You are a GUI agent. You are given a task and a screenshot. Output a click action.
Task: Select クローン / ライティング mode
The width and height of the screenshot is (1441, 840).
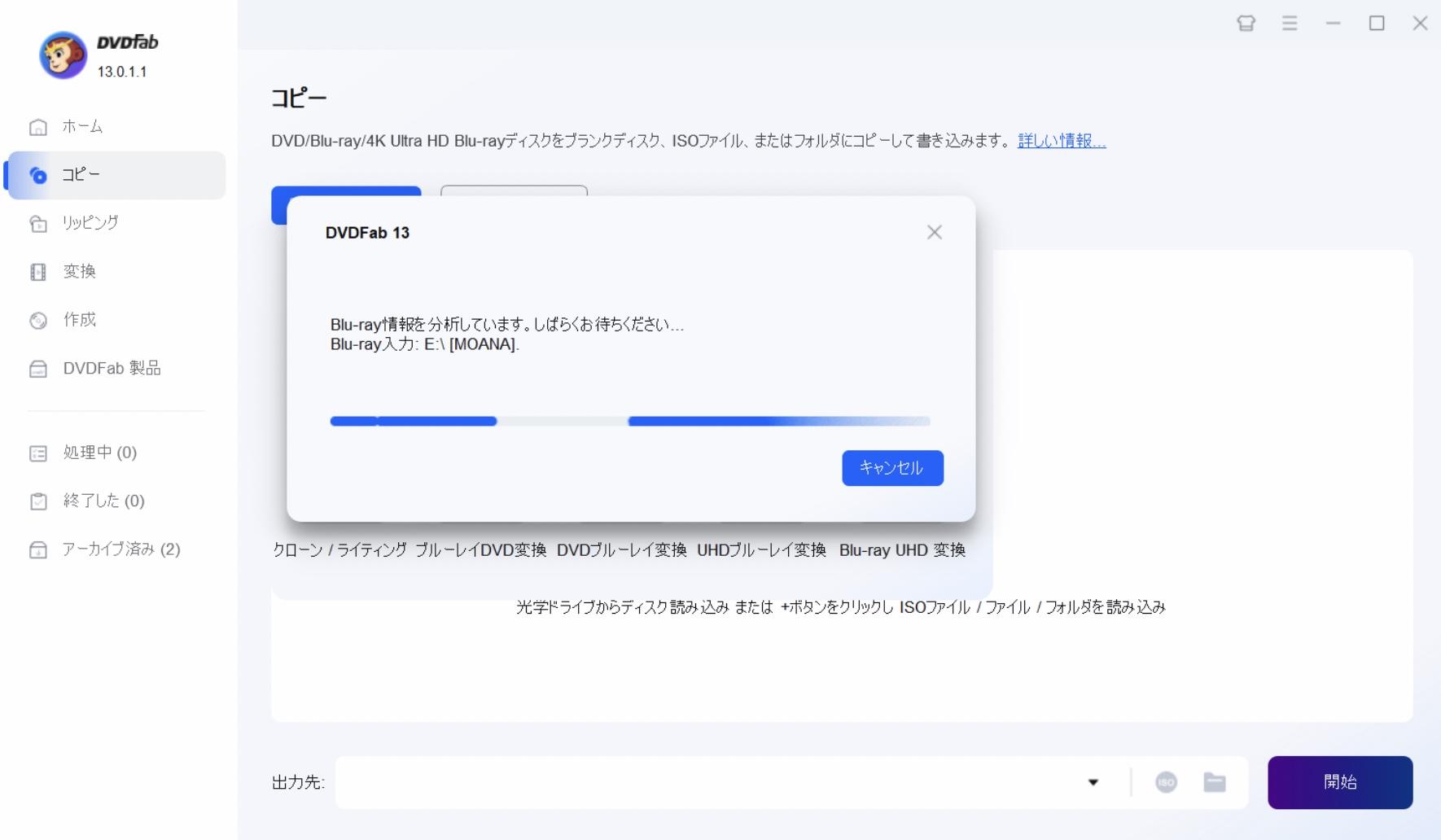[339, 550]
